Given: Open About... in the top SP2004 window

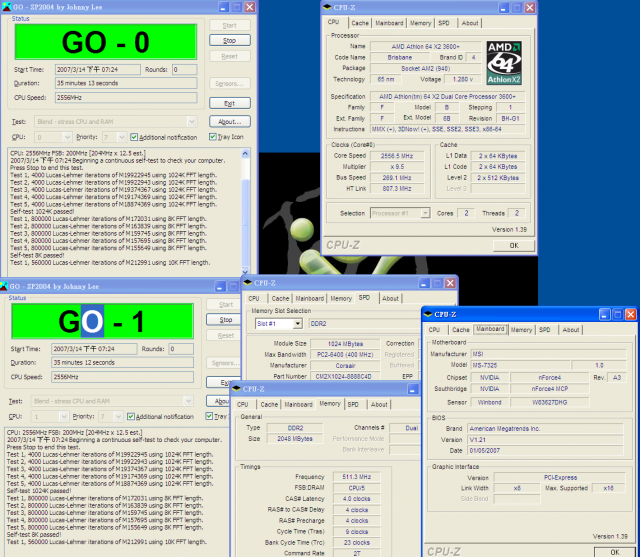Looking at the screenshot, I should [229, 122].
